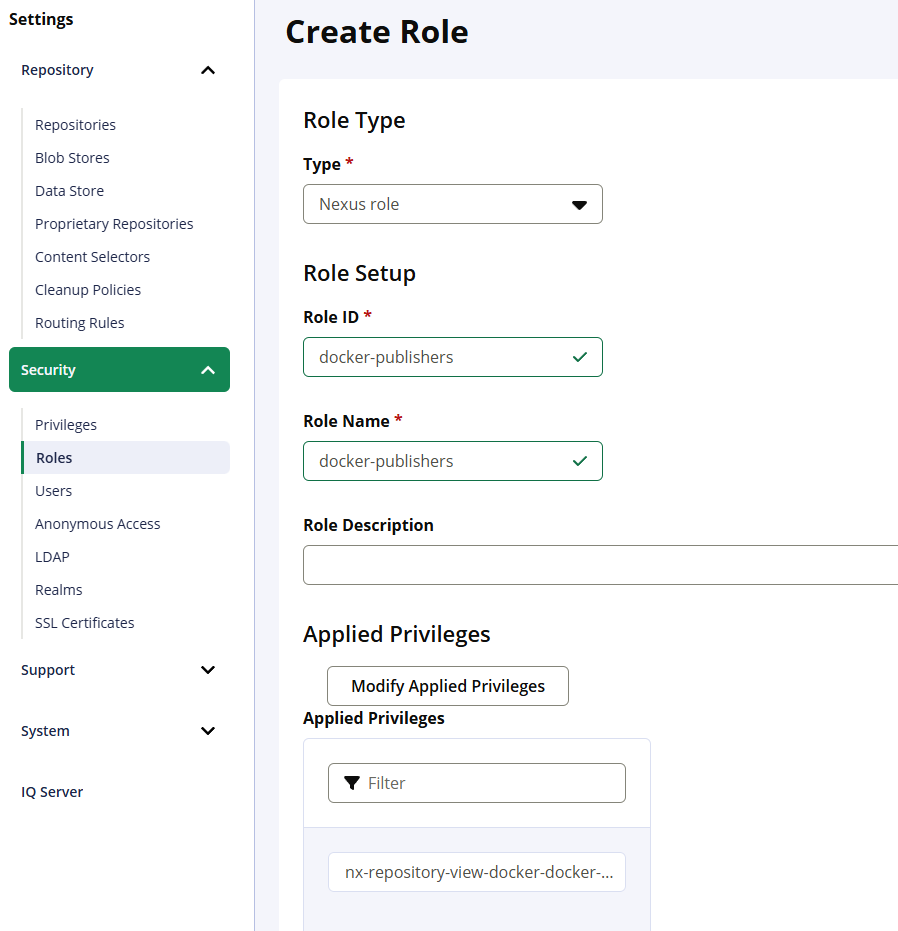This screenshot has height=931, width=898.
Task: Collapse the Security section chevron
Action: 208,370
